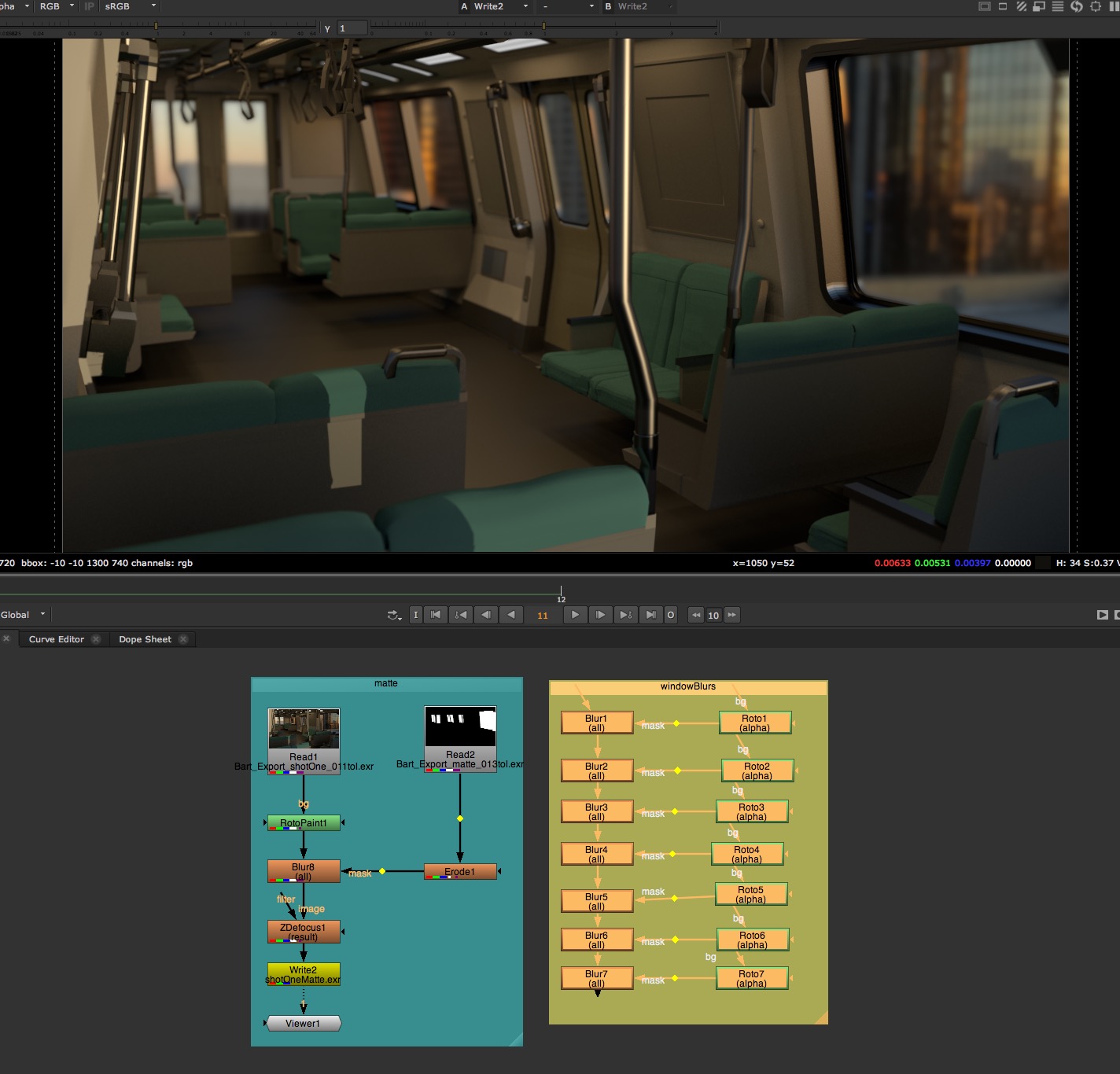This screenshot has width=1120, height=1074.
Task: Toggle the Out point button
Action: pos(670,615)
